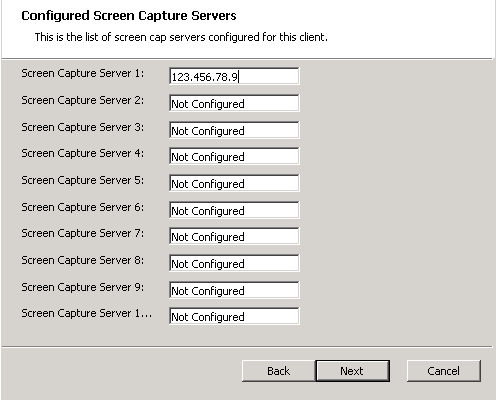Click the Next button
Screen dimensions: 496x400
coord(352,371)
